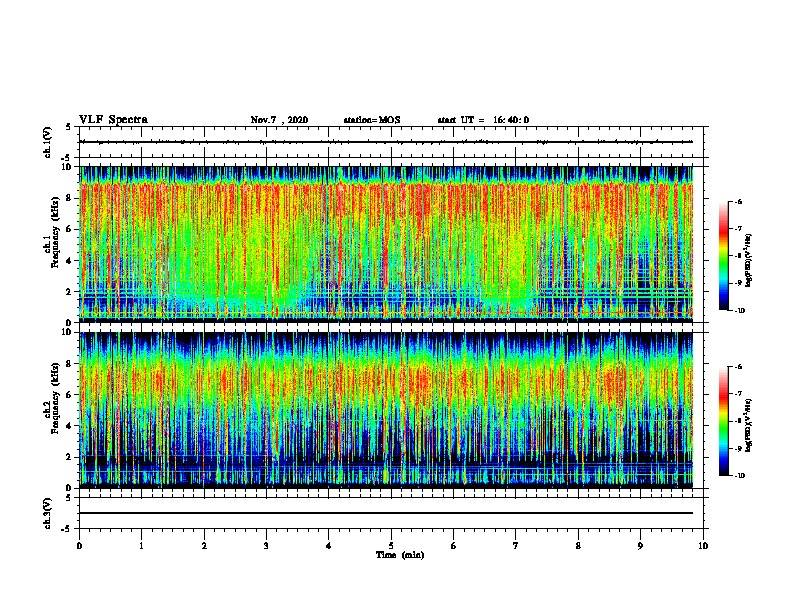Screen dimensions: 792x612
Task: Click time axis tick label "5"
Action: click(391, 546)
